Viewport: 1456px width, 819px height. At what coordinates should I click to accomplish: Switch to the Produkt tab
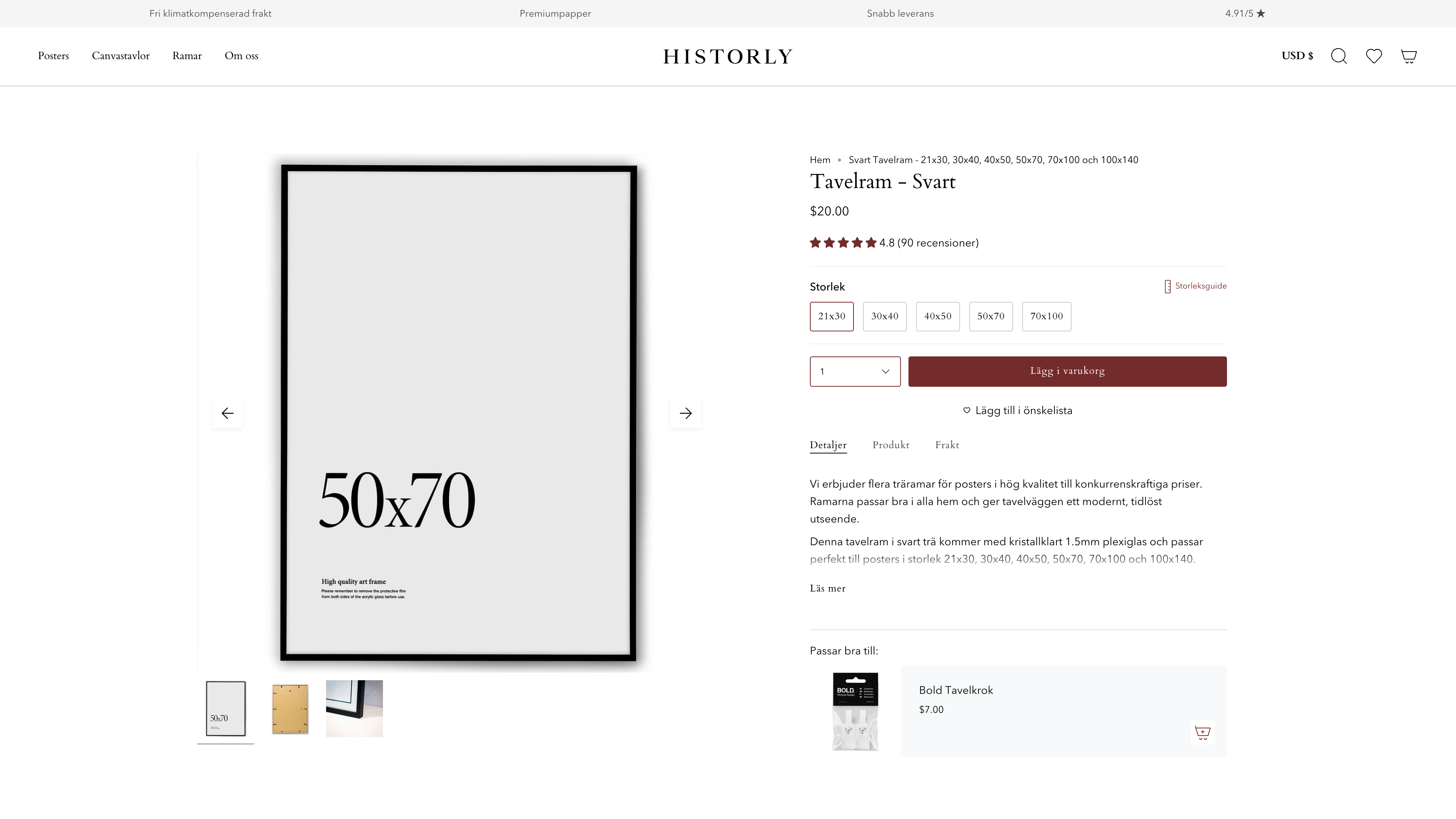pos(891,445)
